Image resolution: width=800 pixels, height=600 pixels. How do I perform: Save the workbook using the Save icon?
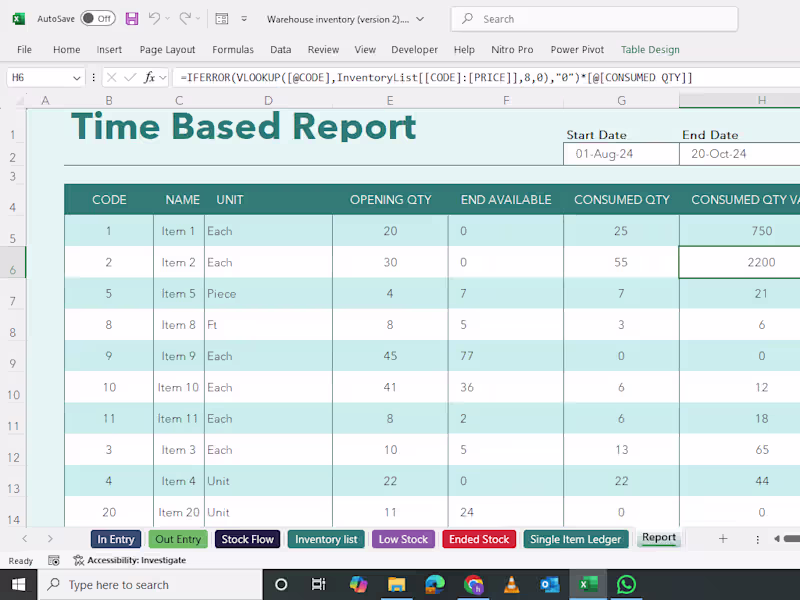pos(133,18)
